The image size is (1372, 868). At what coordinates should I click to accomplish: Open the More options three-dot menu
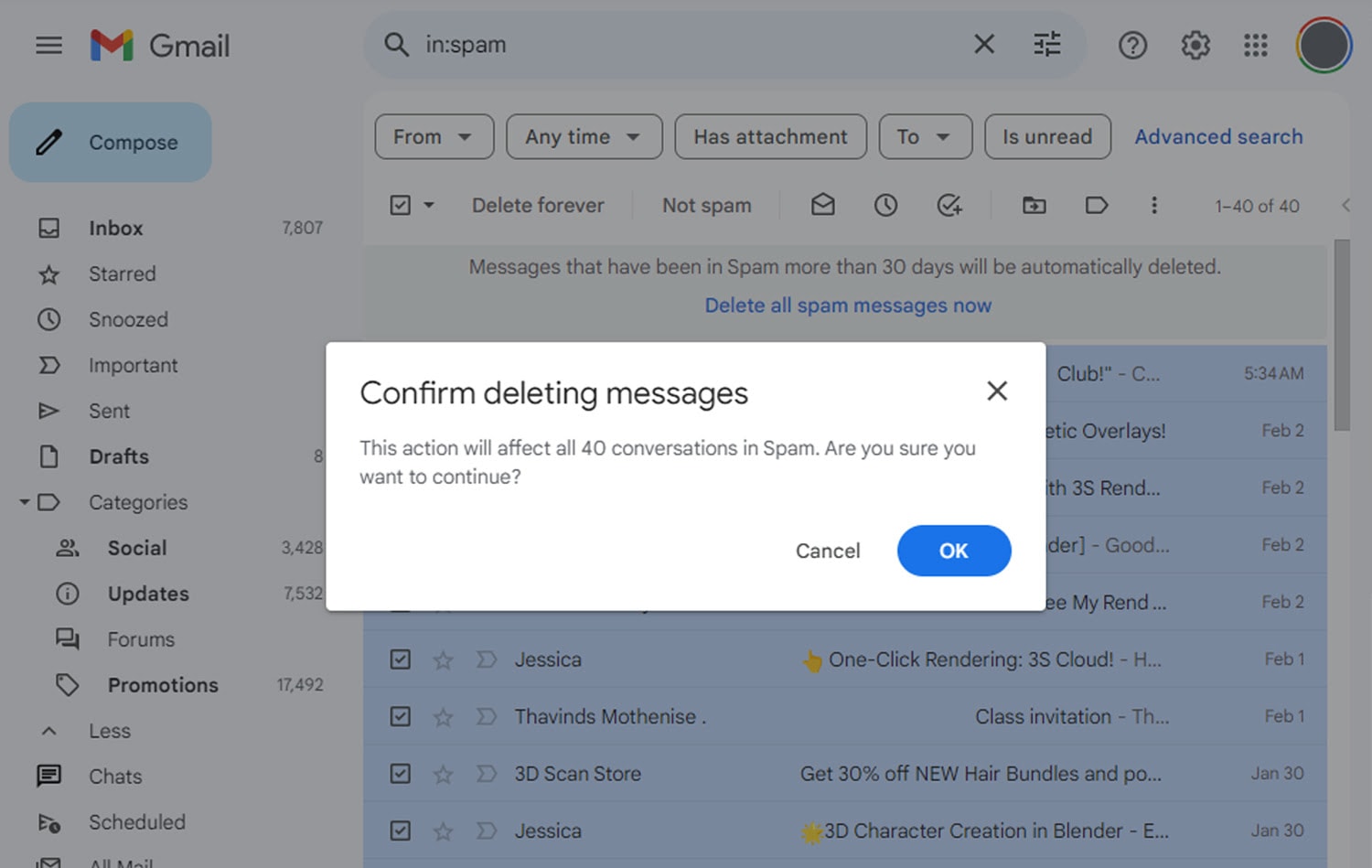point(1154,205)
